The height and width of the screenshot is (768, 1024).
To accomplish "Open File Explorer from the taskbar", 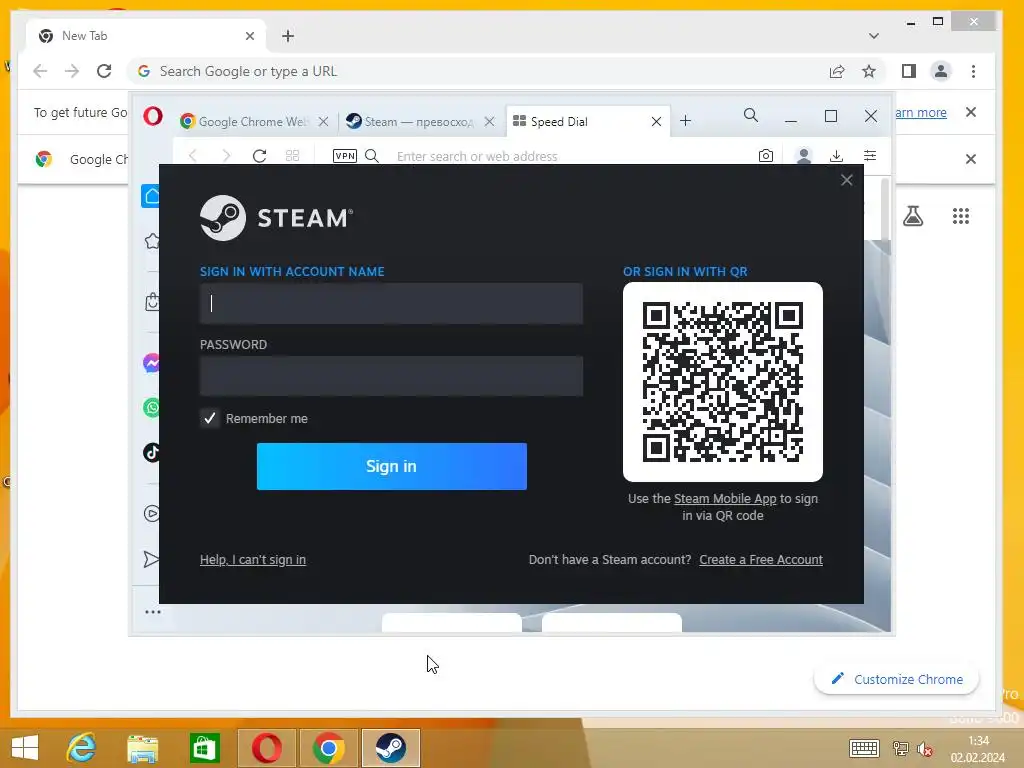I will point(142,748).
